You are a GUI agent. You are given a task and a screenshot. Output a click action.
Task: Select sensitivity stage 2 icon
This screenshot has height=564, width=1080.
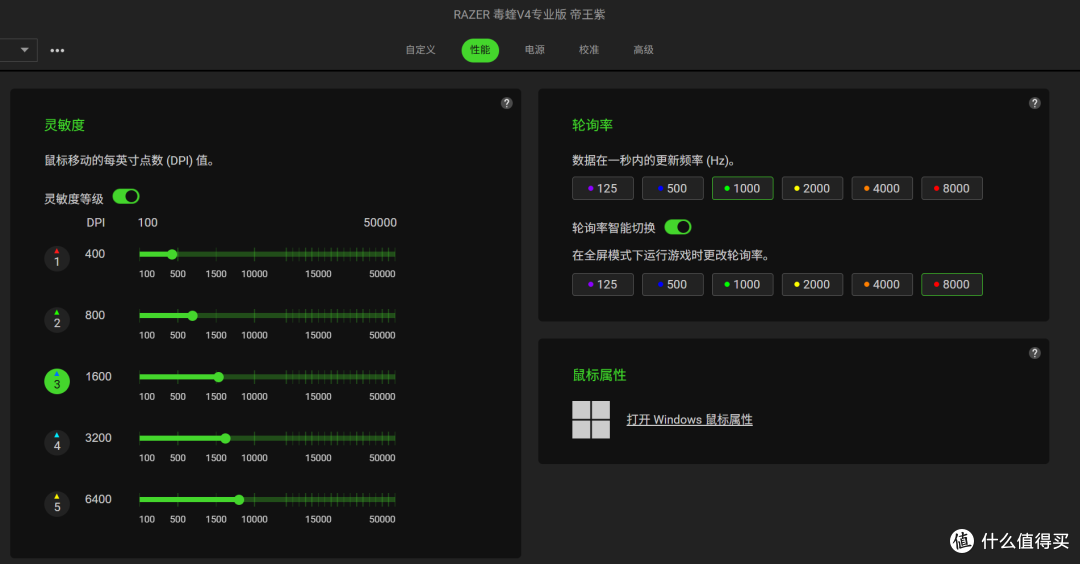[57, 320]
